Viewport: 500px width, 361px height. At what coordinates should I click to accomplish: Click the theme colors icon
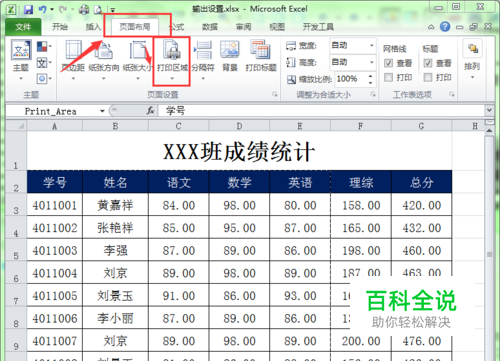coord(42,46)
